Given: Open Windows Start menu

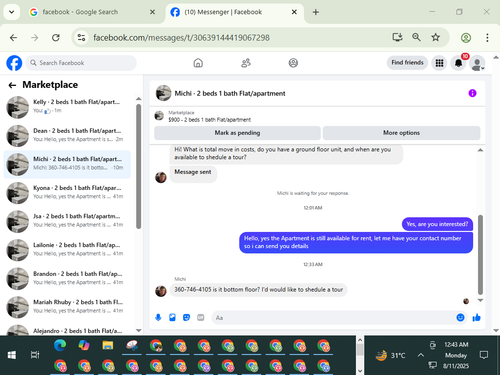Looking at the screenshot, I should [12, 355].
